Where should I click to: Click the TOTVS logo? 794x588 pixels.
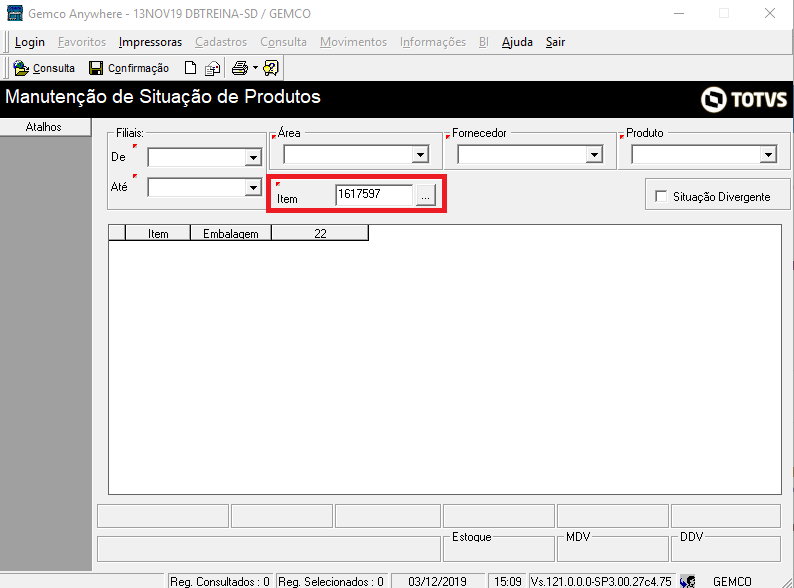[x=744, y=99]
